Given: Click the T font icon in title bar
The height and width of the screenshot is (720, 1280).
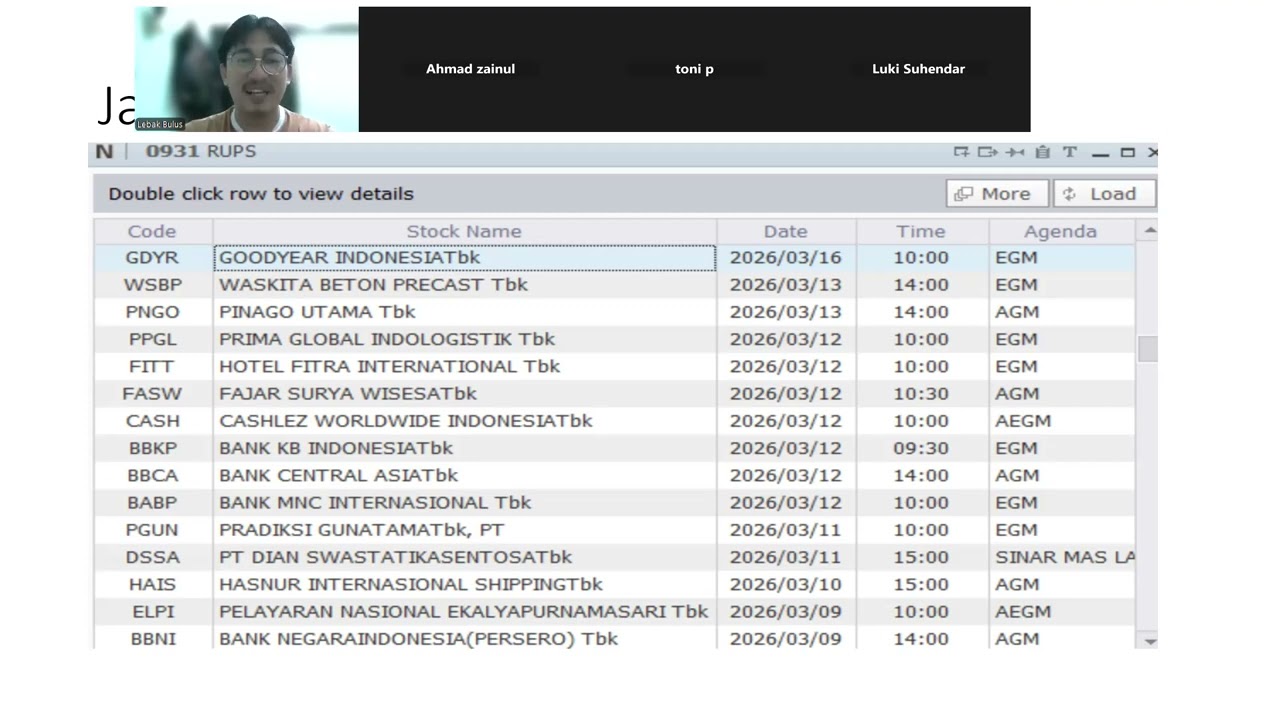Looking at the screenshot, I should [x=1069, y=152].
